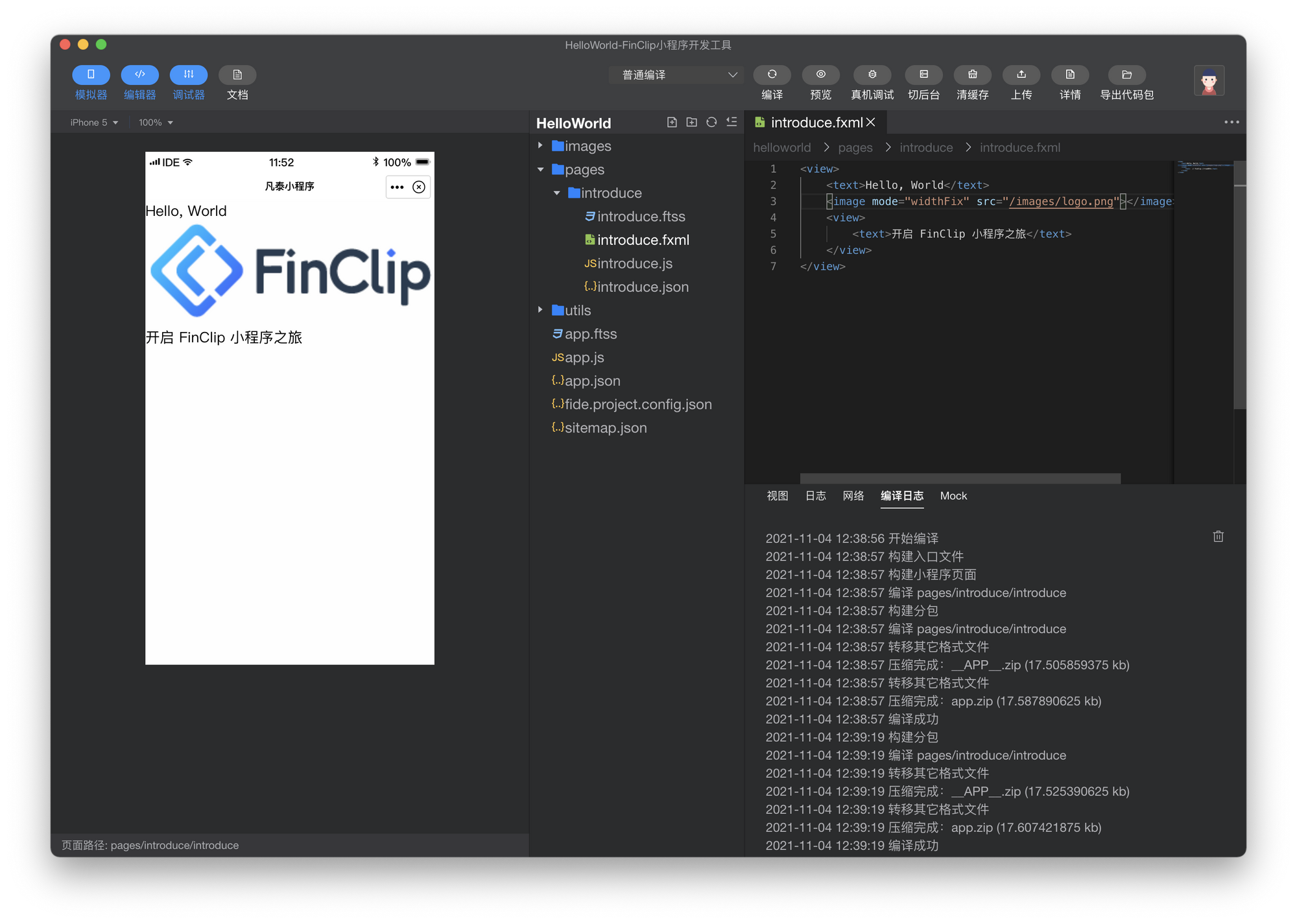
Task: Refresh the HelloWorld file tree
Action: (711, 122)
